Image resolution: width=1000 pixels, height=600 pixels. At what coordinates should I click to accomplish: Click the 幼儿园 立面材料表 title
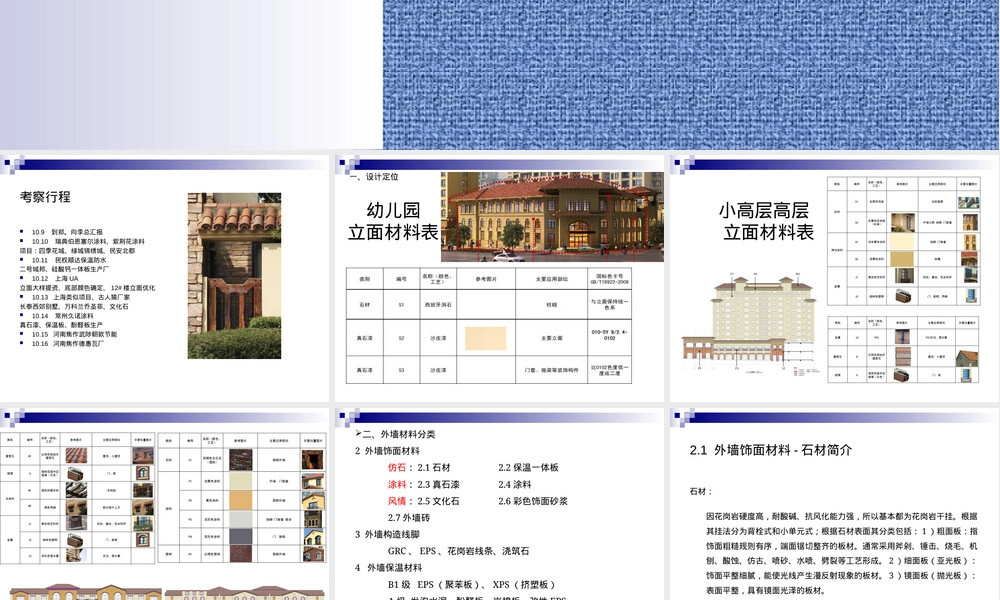click(393, 221)
